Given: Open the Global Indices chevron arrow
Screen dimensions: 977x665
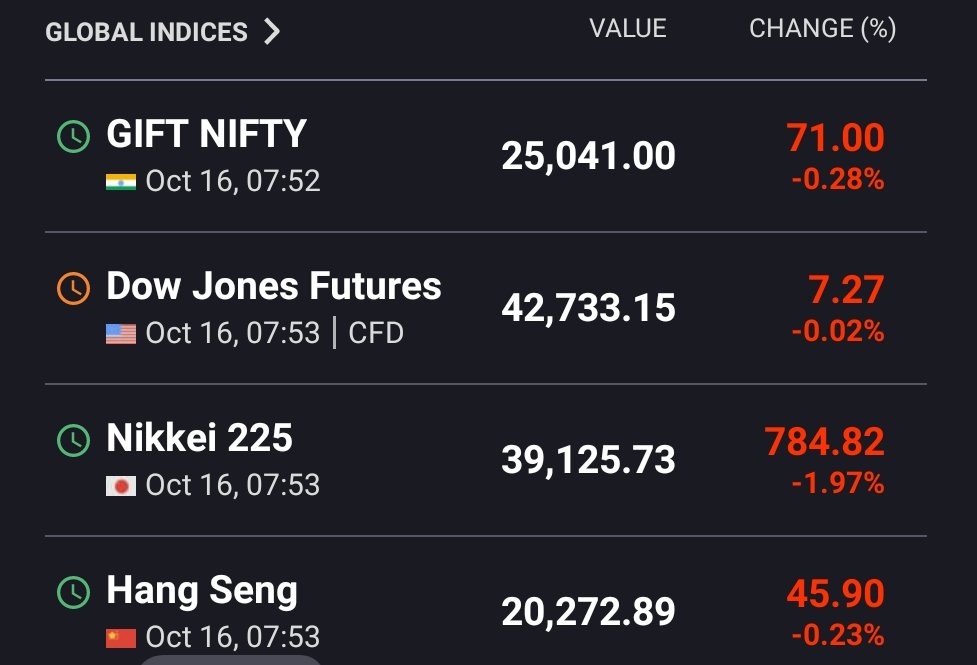Looking at the screenshot, I should coord(272,31).
